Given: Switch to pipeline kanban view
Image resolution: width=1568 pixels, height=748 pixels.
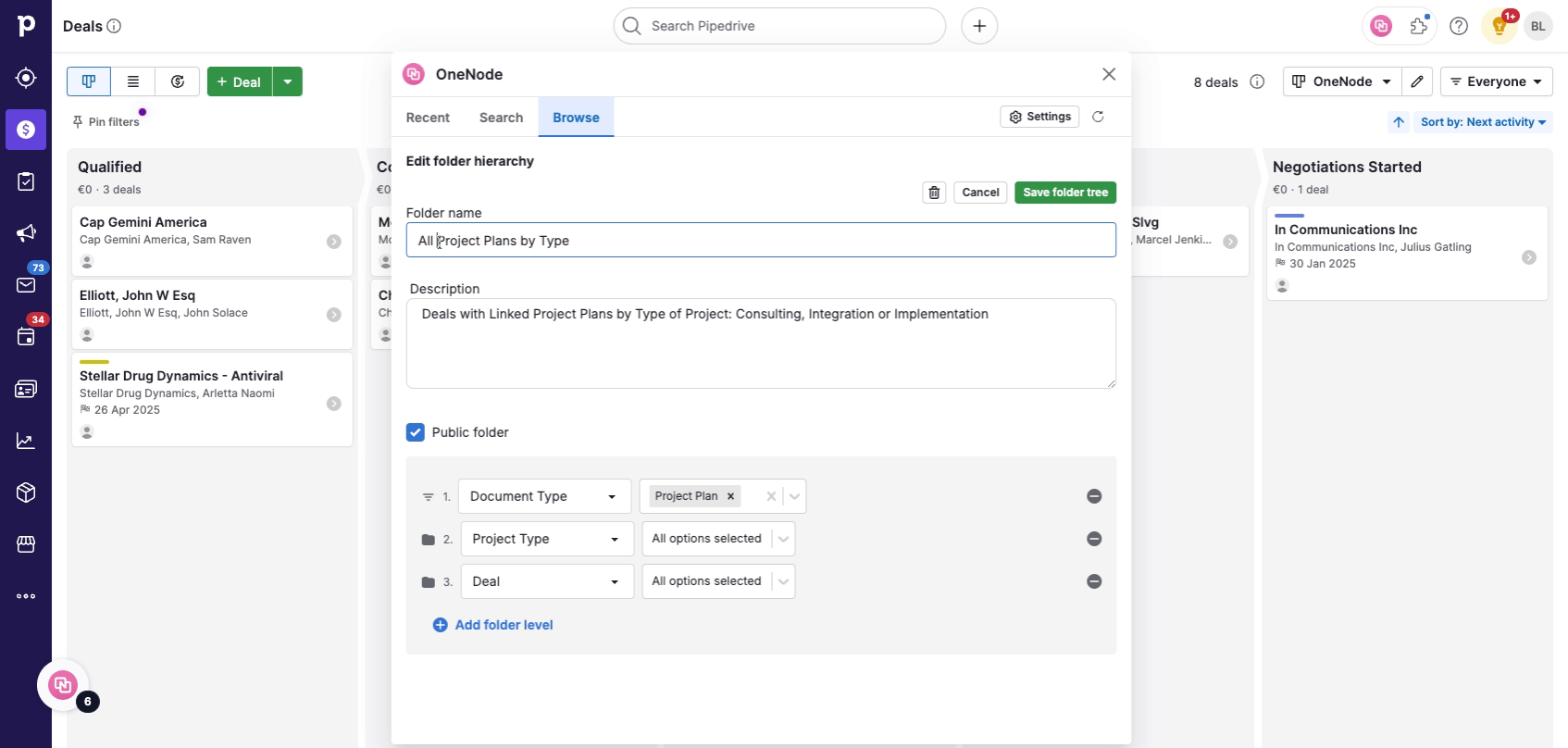Looking at the screenshot, I should tap(89, 81).
